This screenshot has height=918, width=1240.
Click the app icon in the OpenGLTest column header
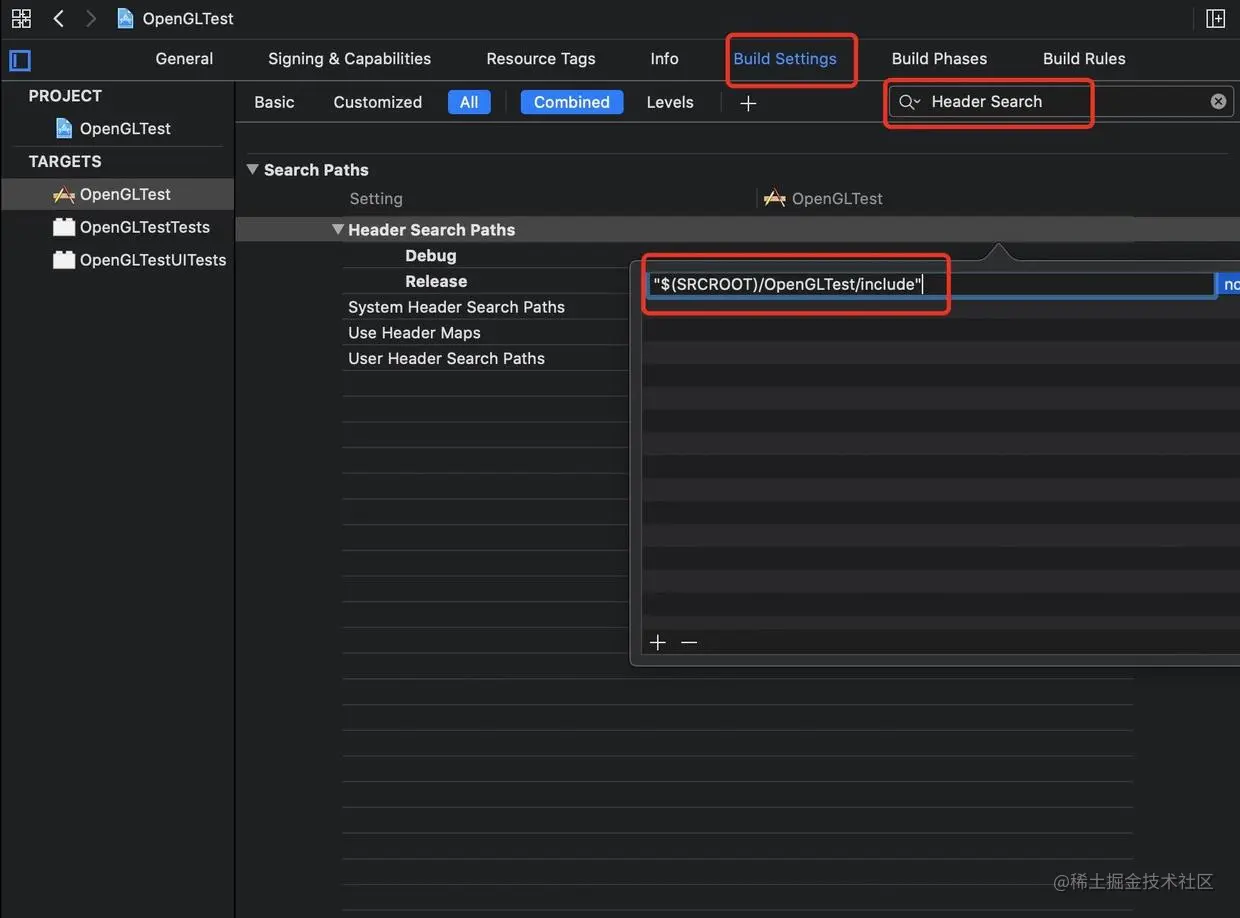point(774,198)
